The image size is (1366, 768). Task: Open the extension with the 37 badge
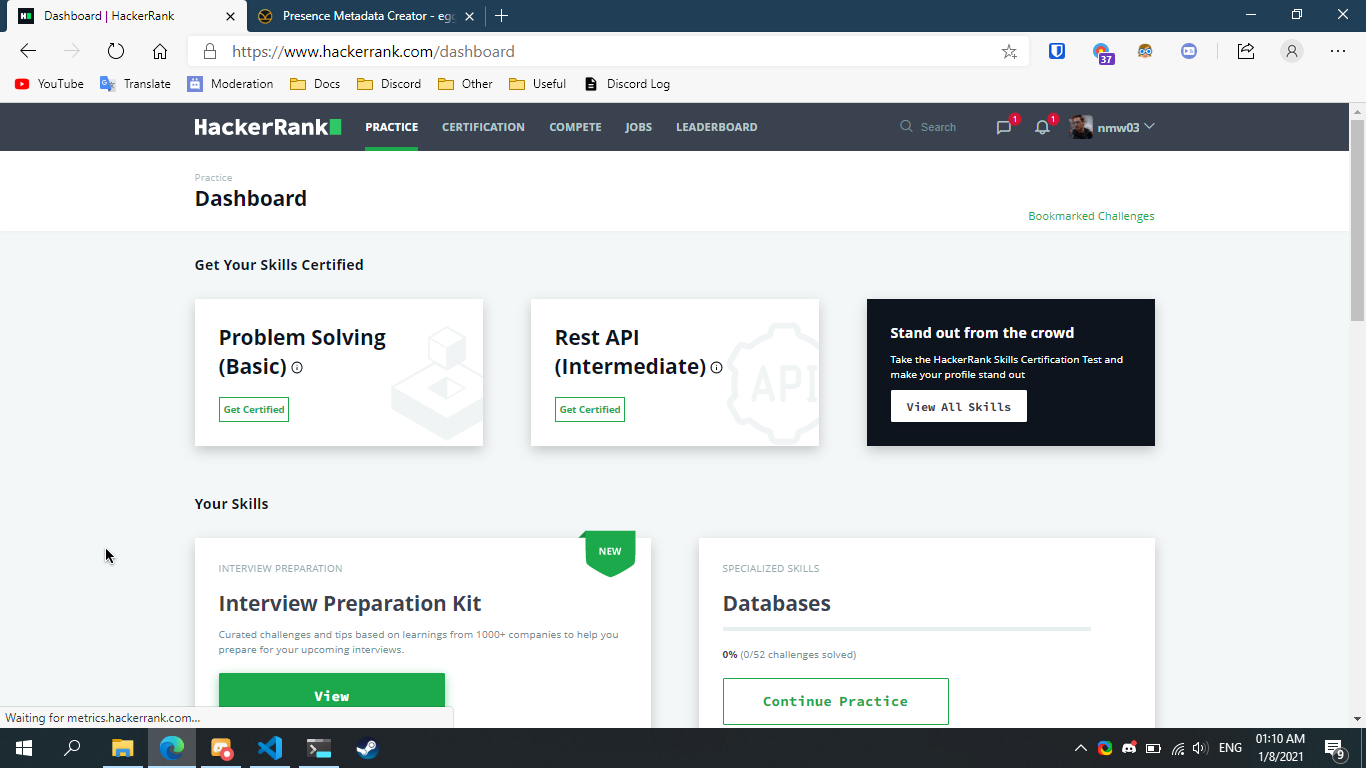[x=1102, y=52]
